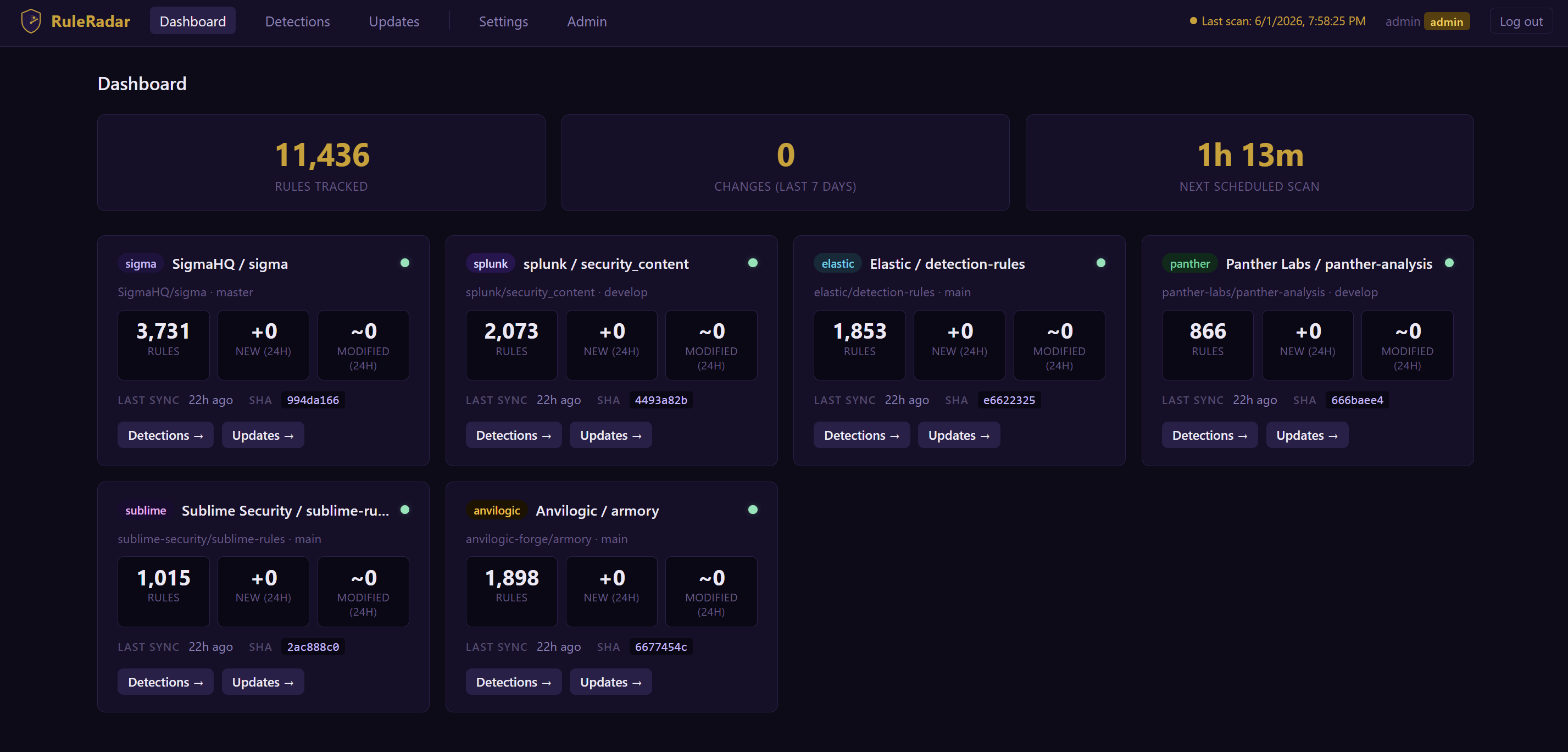The image size is (1568, 752).
Task: Click the elastic source tag
Action: click(837, 264)
